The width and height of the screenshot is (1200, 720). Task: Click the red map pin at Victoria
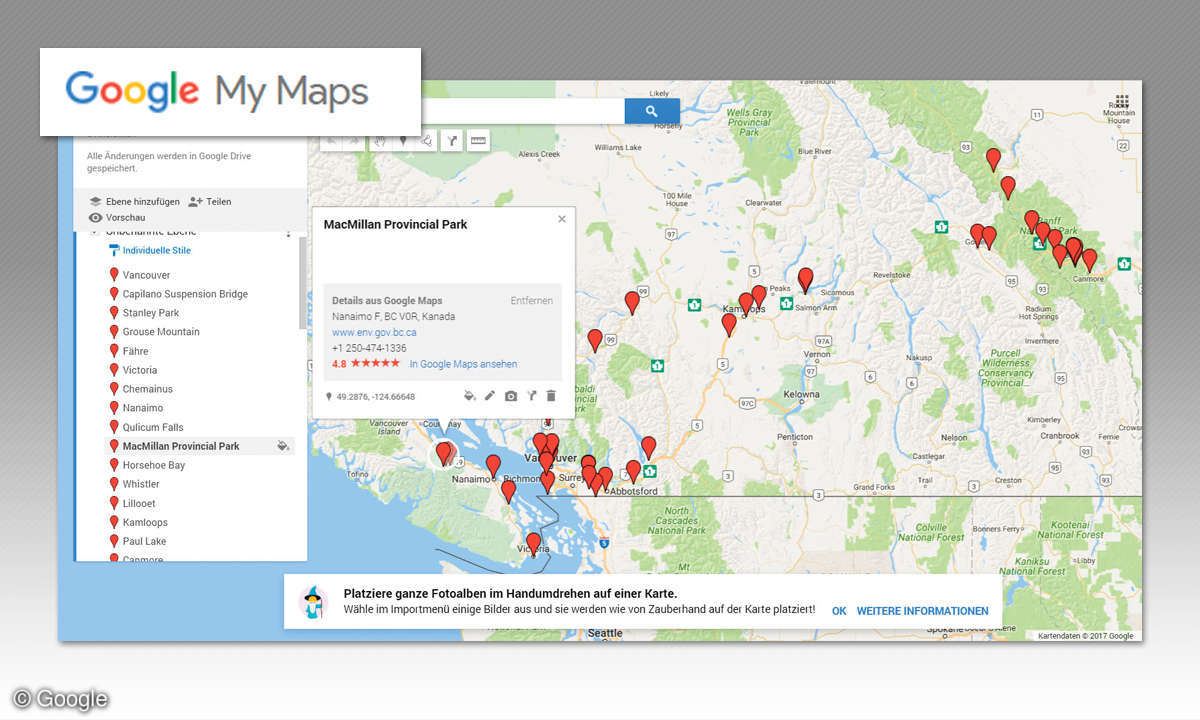[533, 544]
